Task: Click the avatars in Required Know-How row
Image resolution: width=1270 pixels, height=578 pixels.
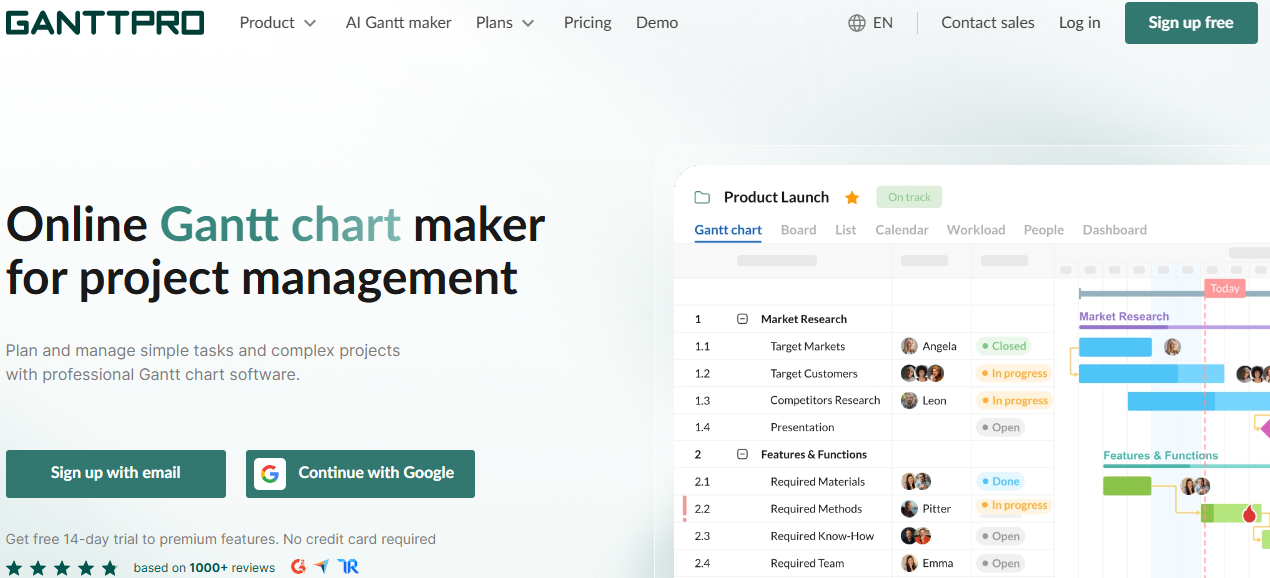Action: [x=916, y=536]
